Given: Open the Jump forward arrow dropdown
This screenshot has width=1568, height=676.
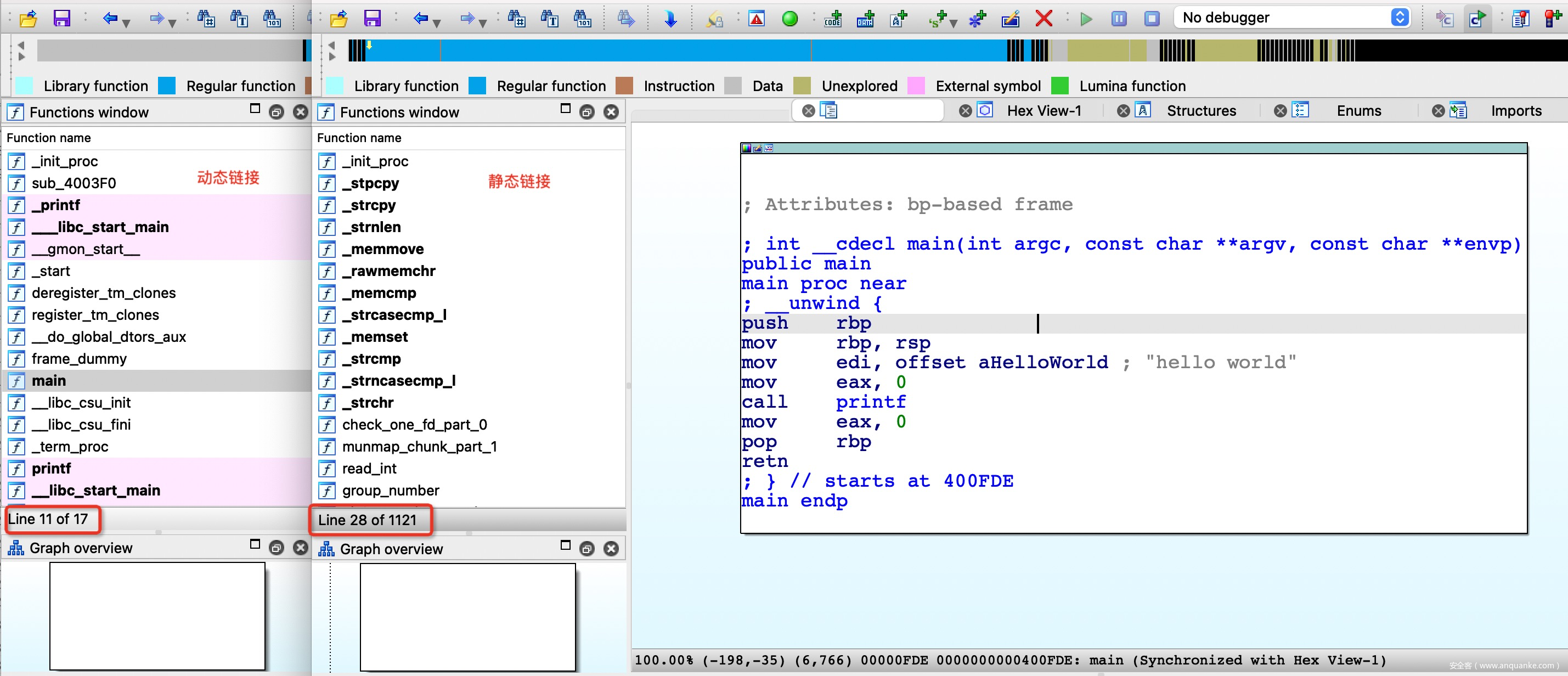Looking at the screenshot, I should [483, 23].
